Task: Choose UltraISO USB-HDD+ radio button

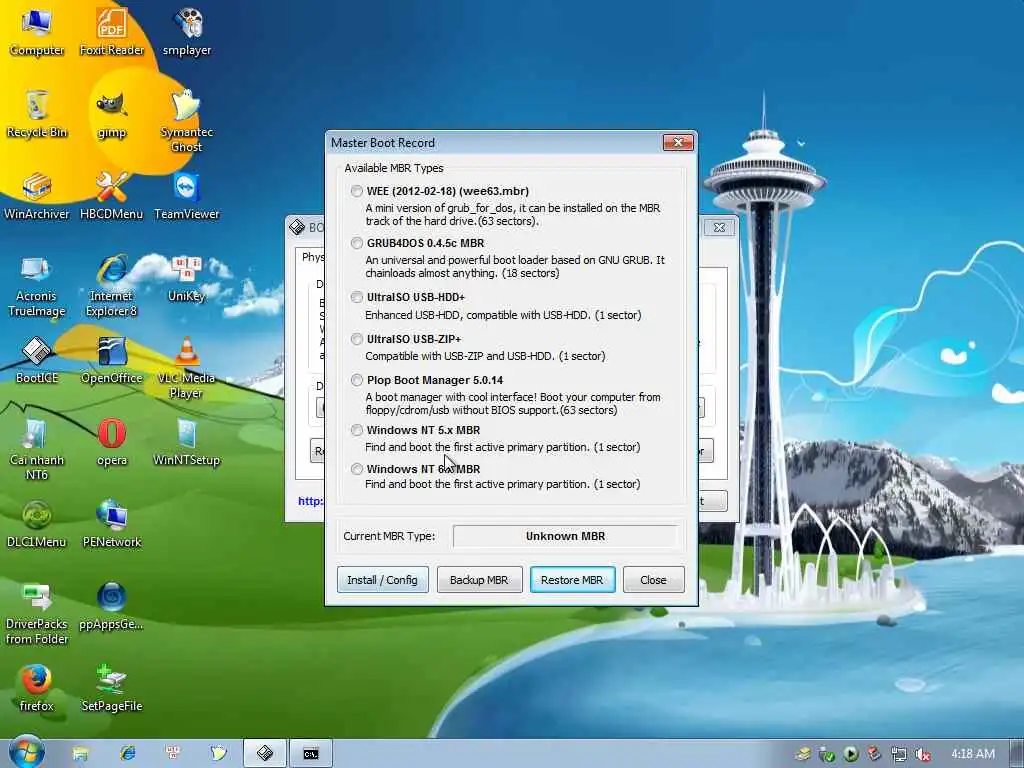Action: 357,297
